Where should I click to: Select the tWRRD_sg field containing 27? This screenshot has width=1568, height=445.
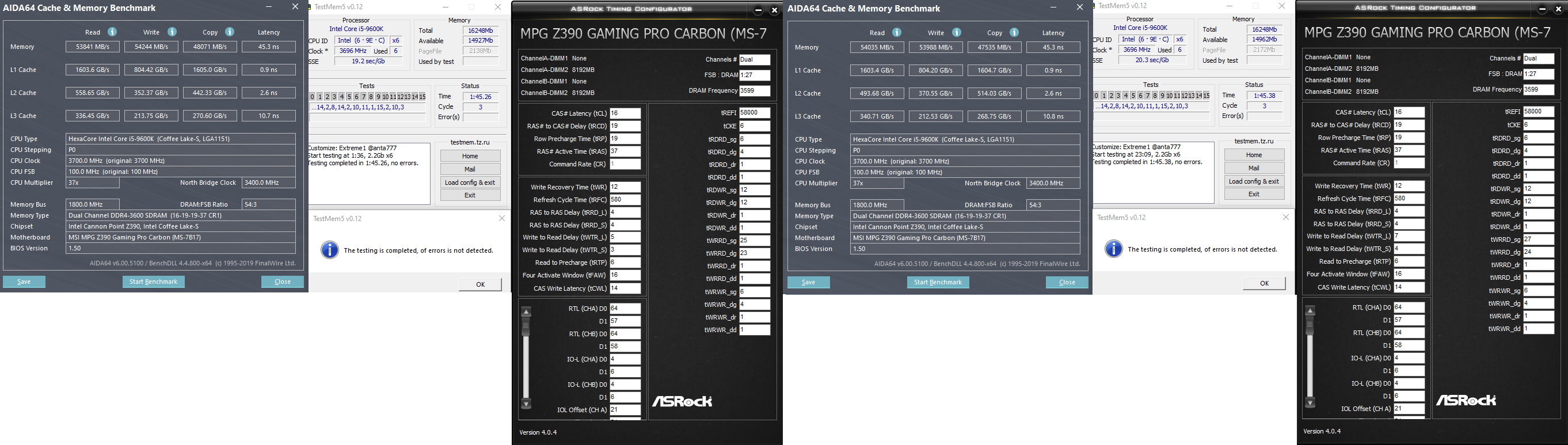(1539, 239)
